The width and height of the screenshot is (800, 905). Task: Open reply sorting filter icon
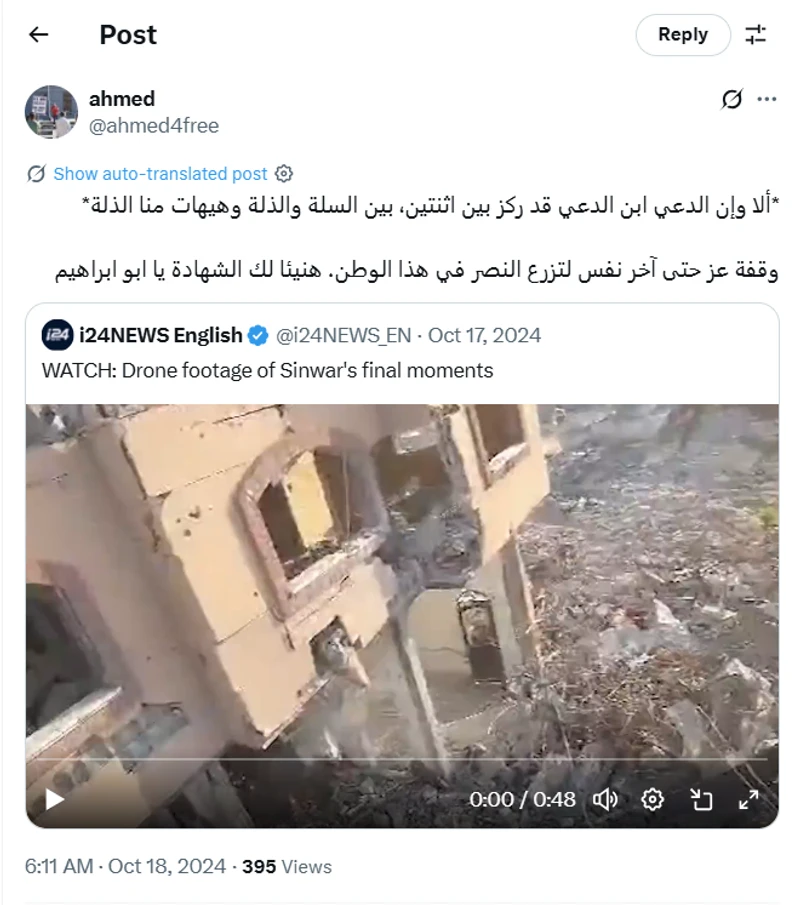[x=756, y=35]
